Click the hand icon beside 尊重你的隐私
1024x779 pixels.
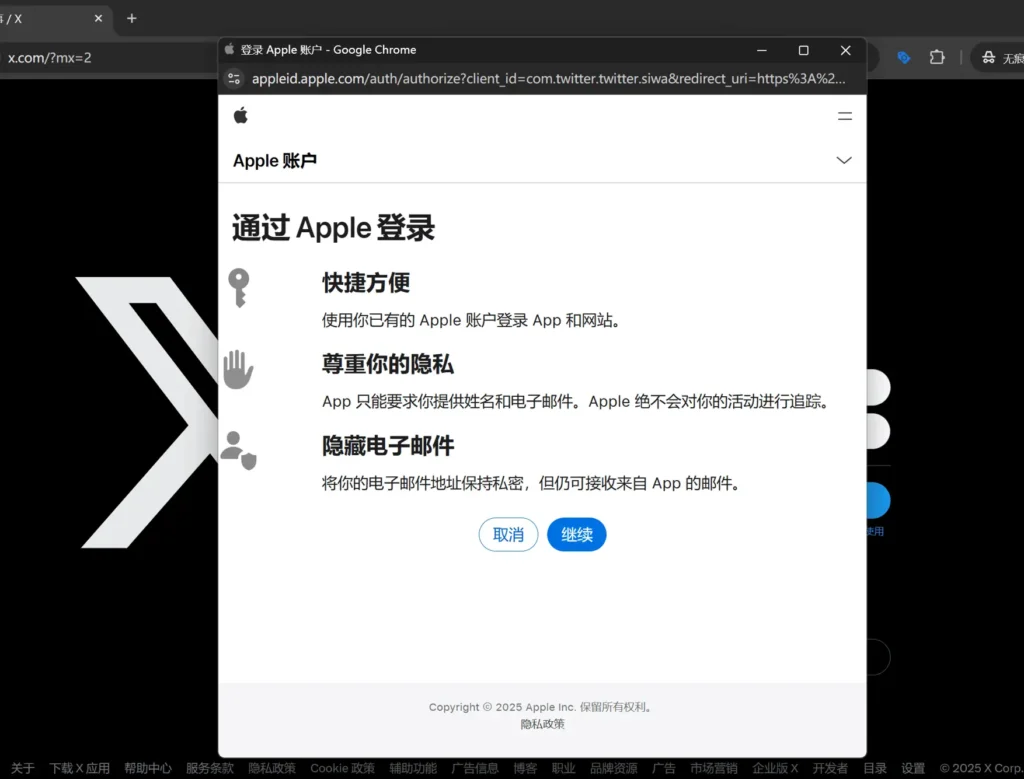click(x=238, y=370)
